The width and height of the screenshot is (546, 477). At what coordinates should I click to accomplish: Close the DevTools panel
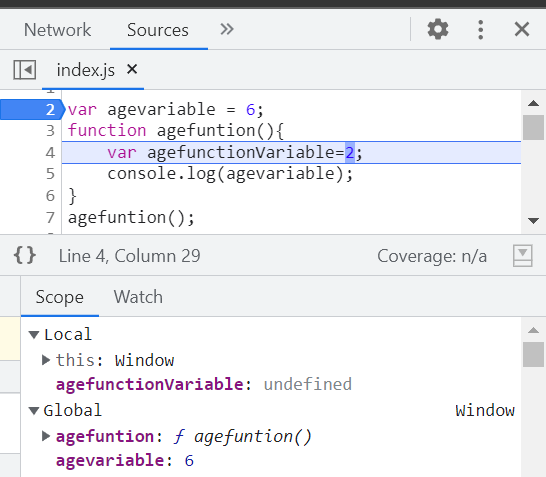click(522, 29)
